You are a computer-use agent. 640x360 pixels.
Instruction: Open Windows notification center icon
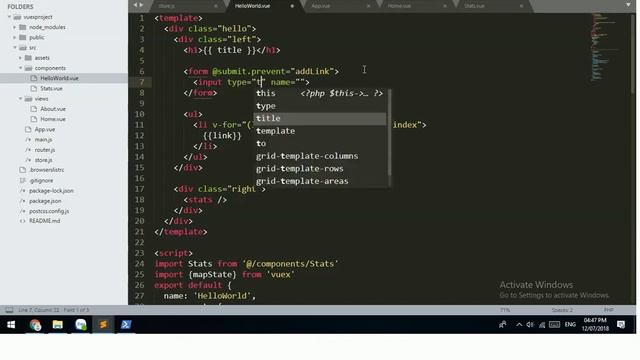coord(621,325)
